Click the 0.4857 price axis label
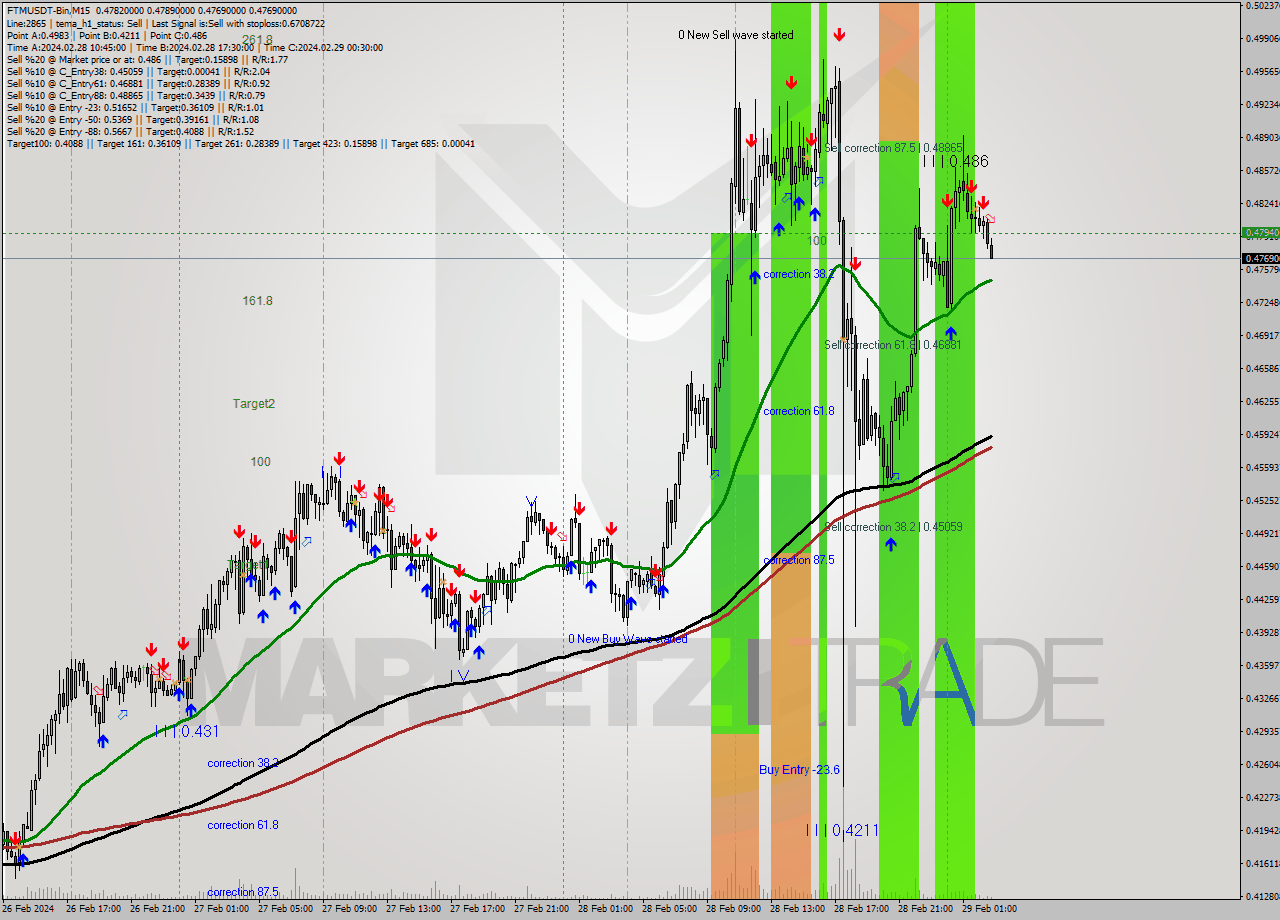The width and height of the screenshot is (1280, 920). tap(1262, 170)
